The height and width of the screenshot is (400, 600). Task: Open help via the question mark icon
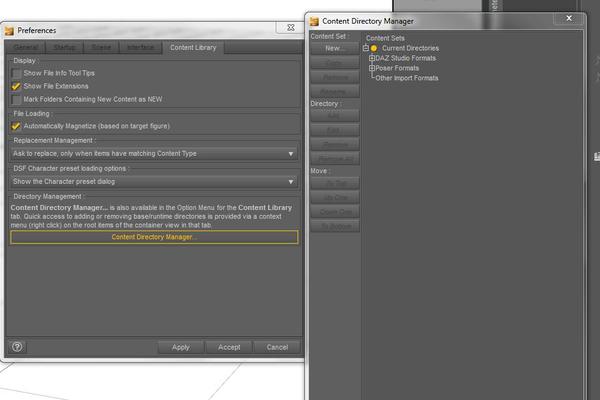[x=17, y=347]
